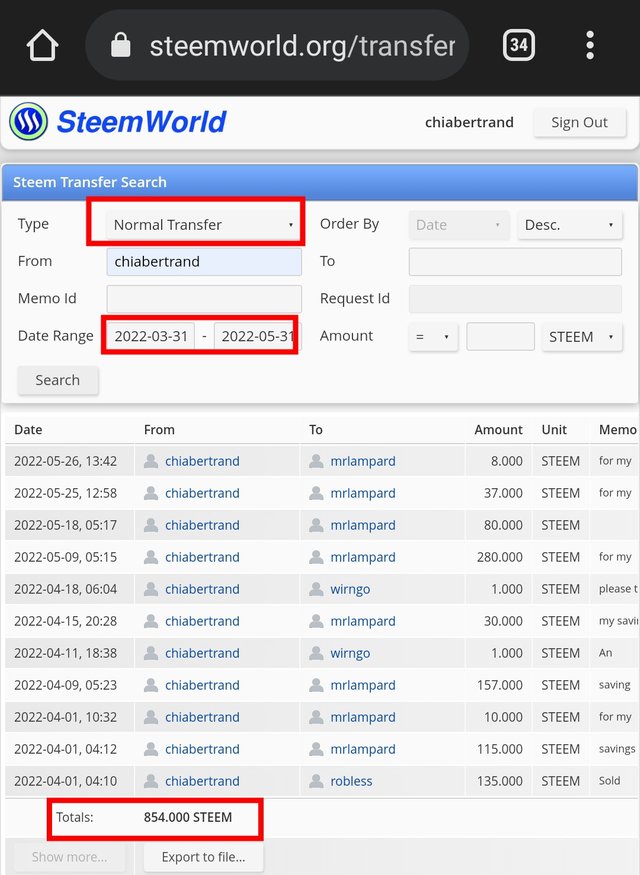Click the Amount column header

coord(498,430)
